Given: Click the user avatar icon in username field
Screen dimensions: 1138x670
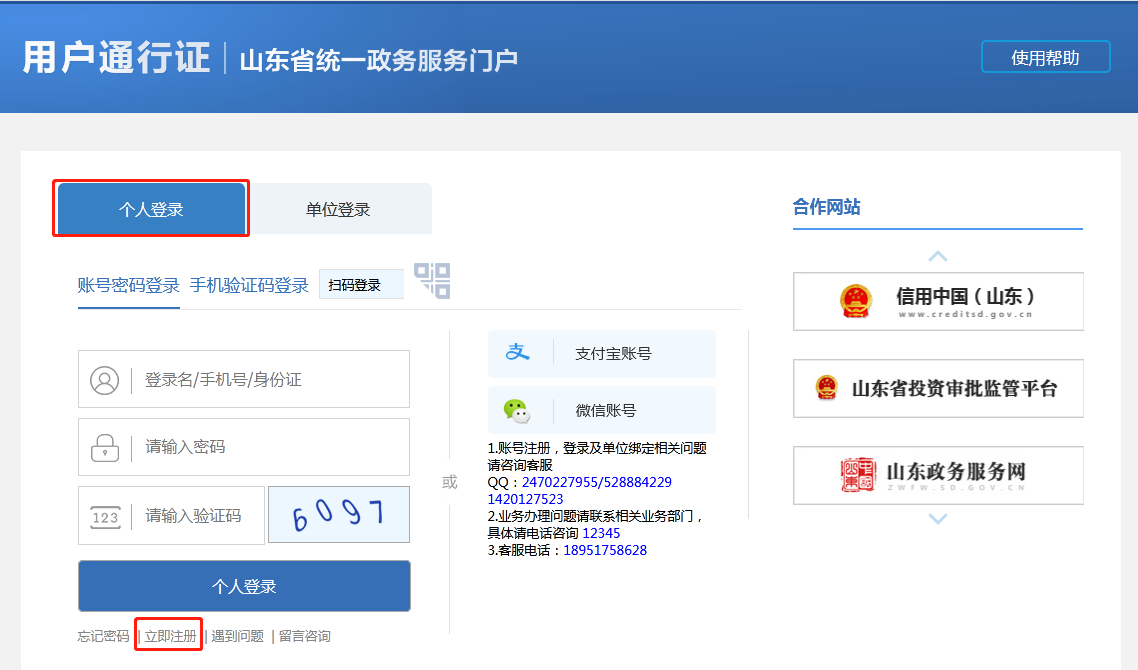Looking at the screenshot, I should pos(104,380).
